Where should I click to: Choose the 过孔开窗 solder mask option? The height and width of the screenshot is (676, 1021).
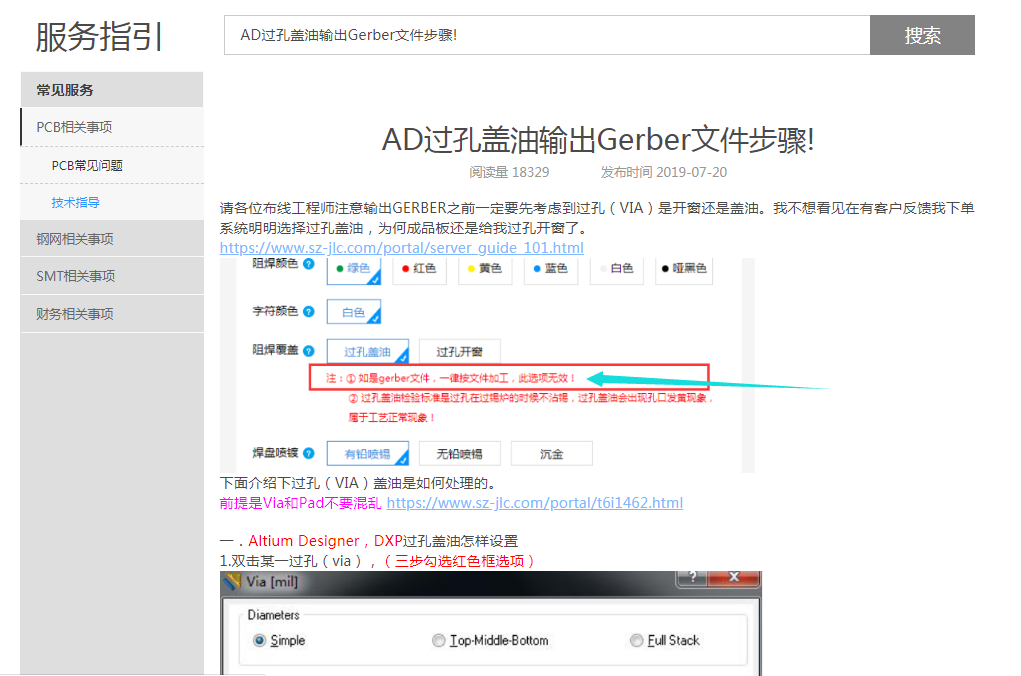coord(459,352)
